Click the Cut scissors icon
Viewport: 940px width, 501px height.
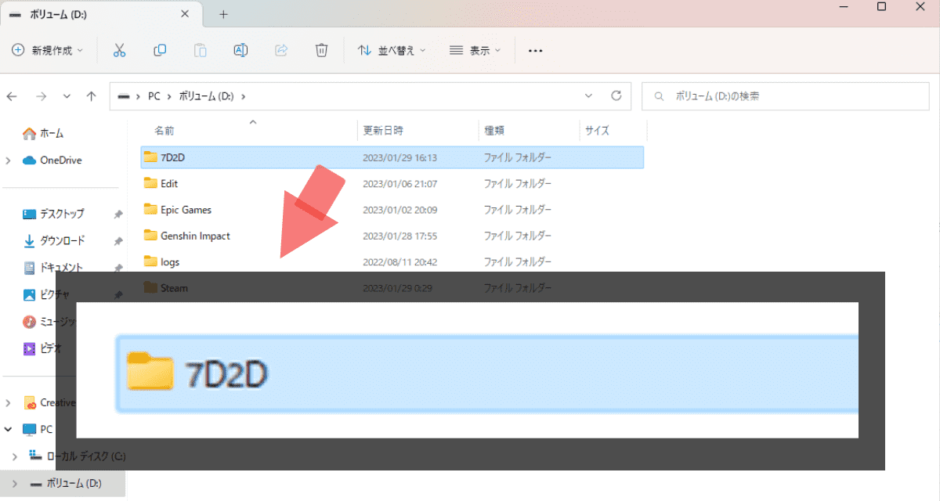119,50
